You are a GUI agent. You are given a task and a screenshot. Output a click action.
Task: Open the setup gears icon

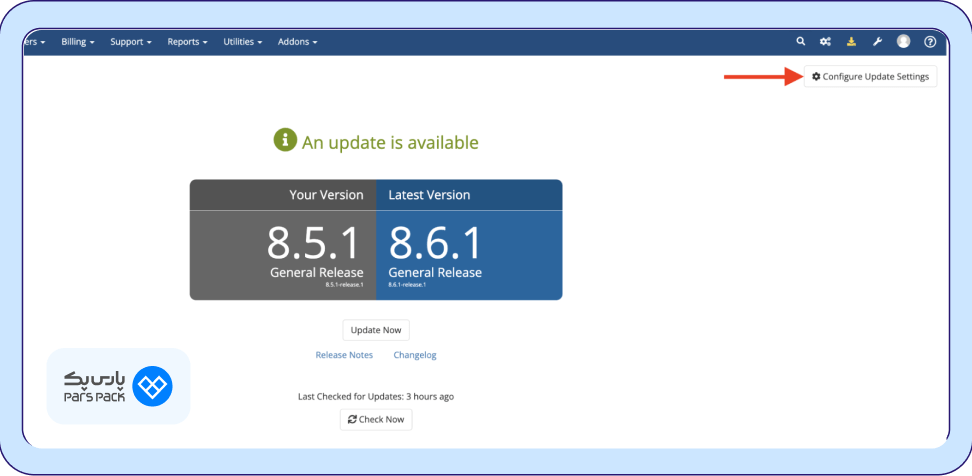825,42
